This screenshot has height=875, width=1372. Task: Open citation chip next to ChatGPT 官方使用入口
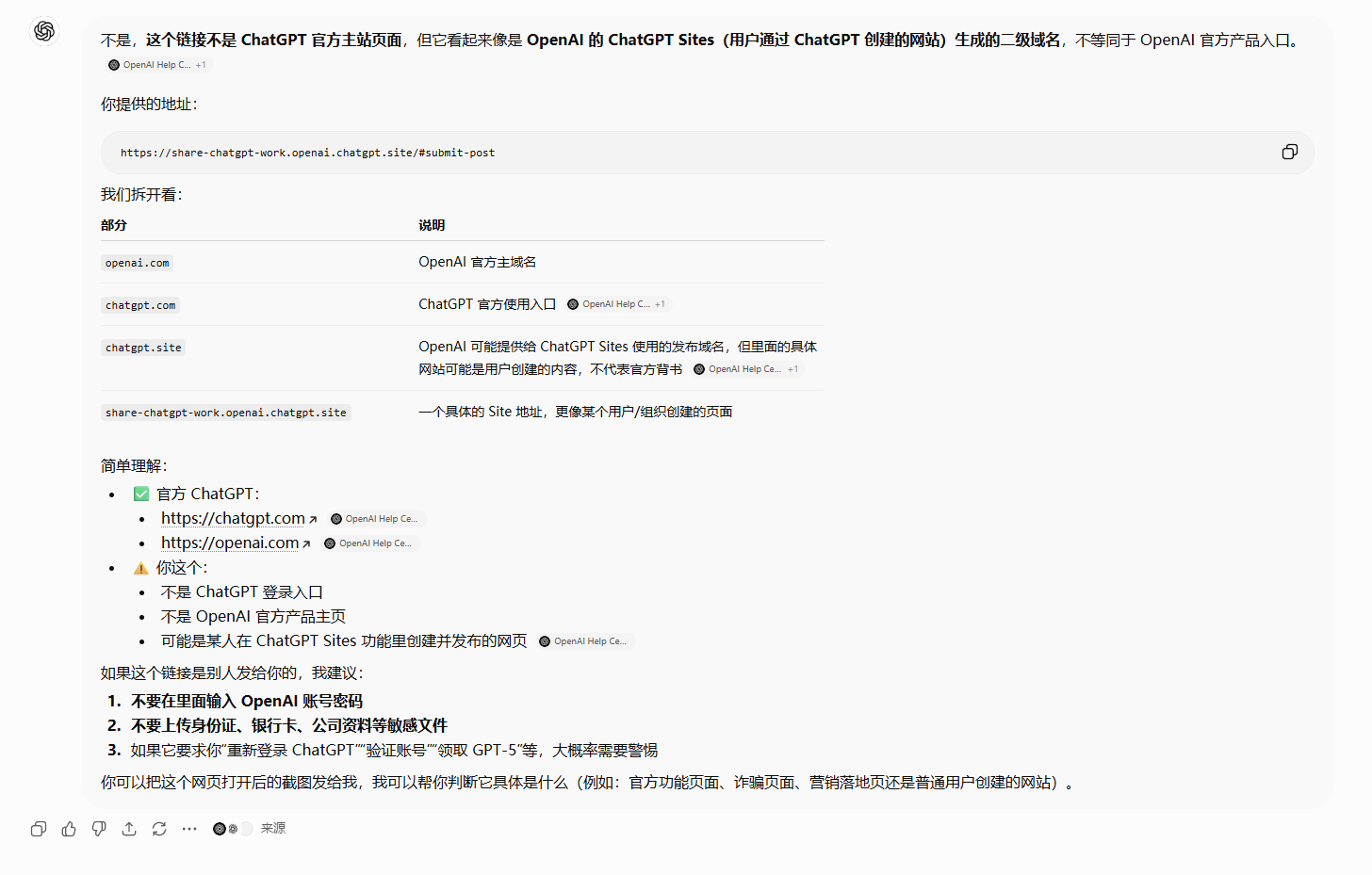(617, 304)
